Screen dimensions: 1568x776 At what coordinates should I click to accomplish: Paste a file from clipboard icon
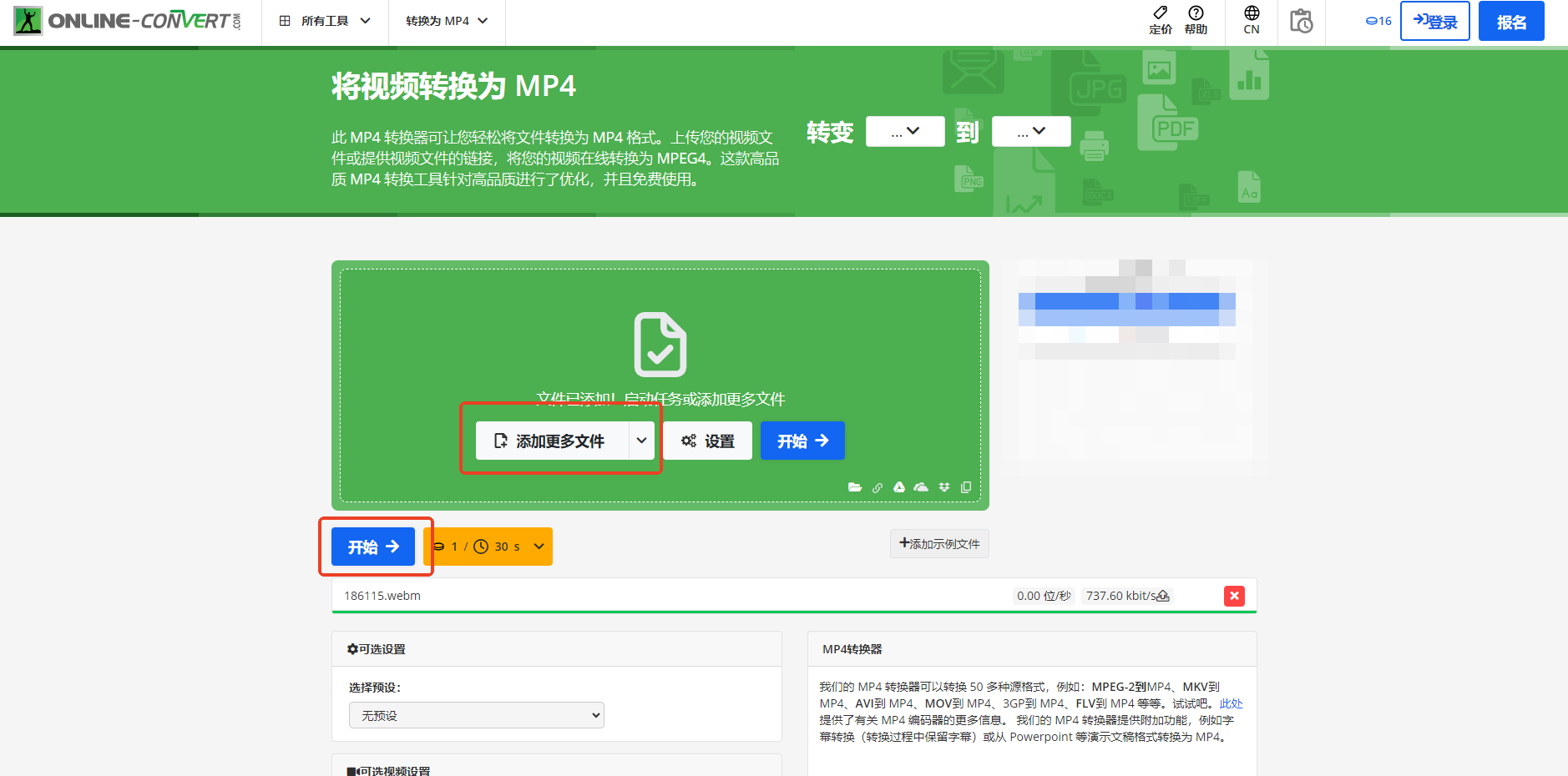[966, 487]
